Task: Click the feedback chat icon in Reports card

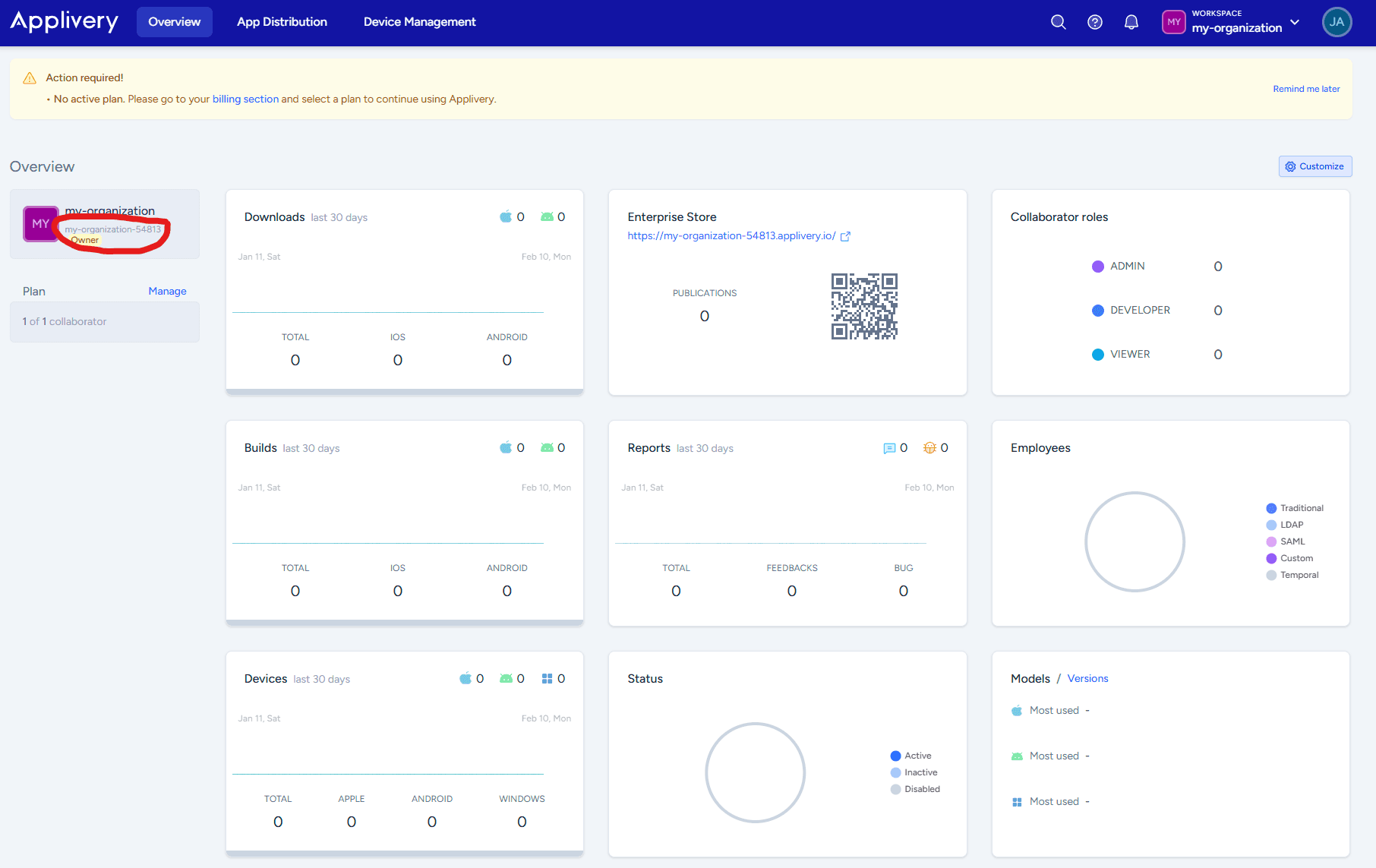Action: coord(889,448)
